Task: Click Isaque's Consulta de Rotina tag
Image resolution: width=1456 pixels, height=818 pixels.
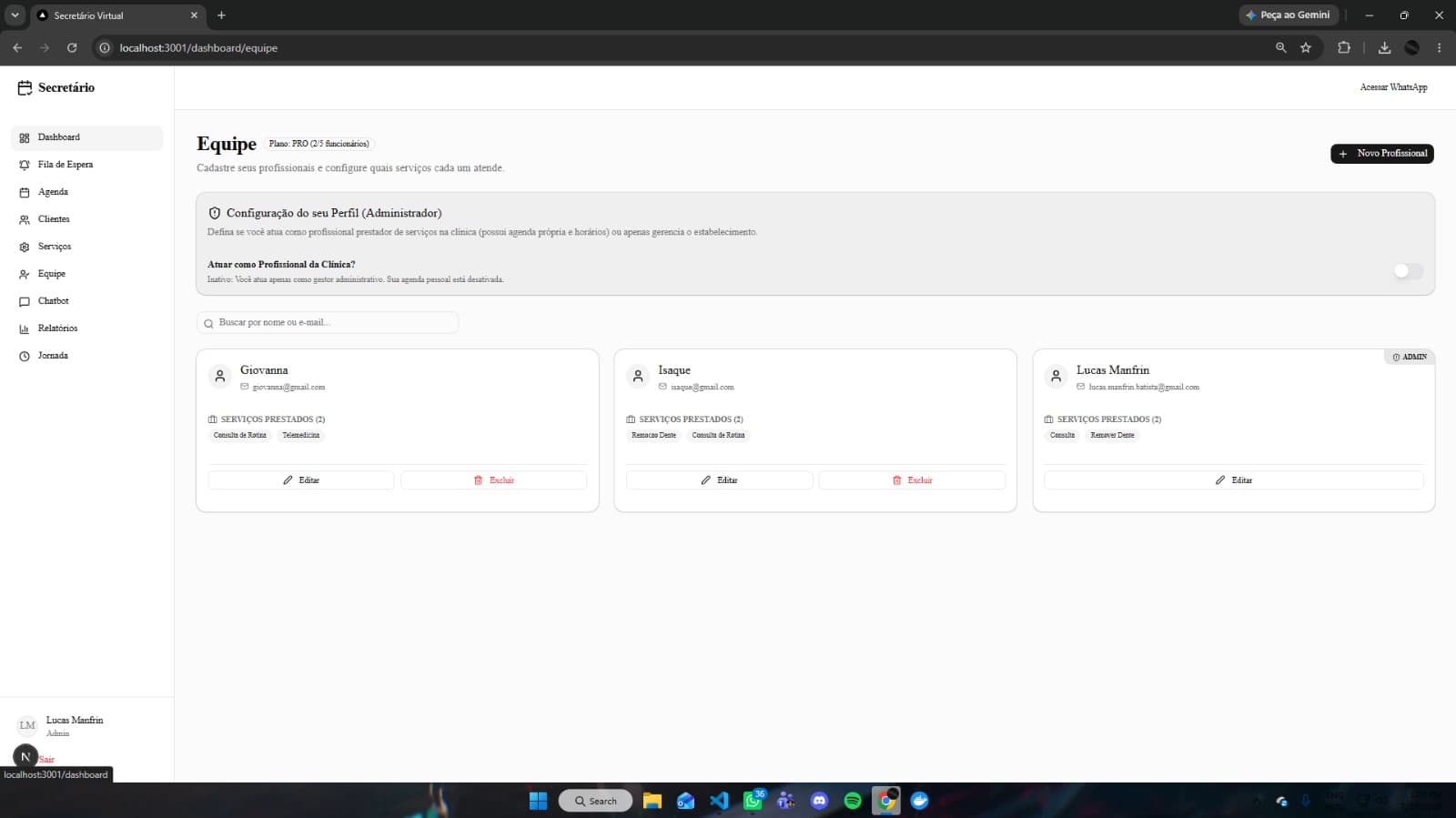Action: [718, 436]
